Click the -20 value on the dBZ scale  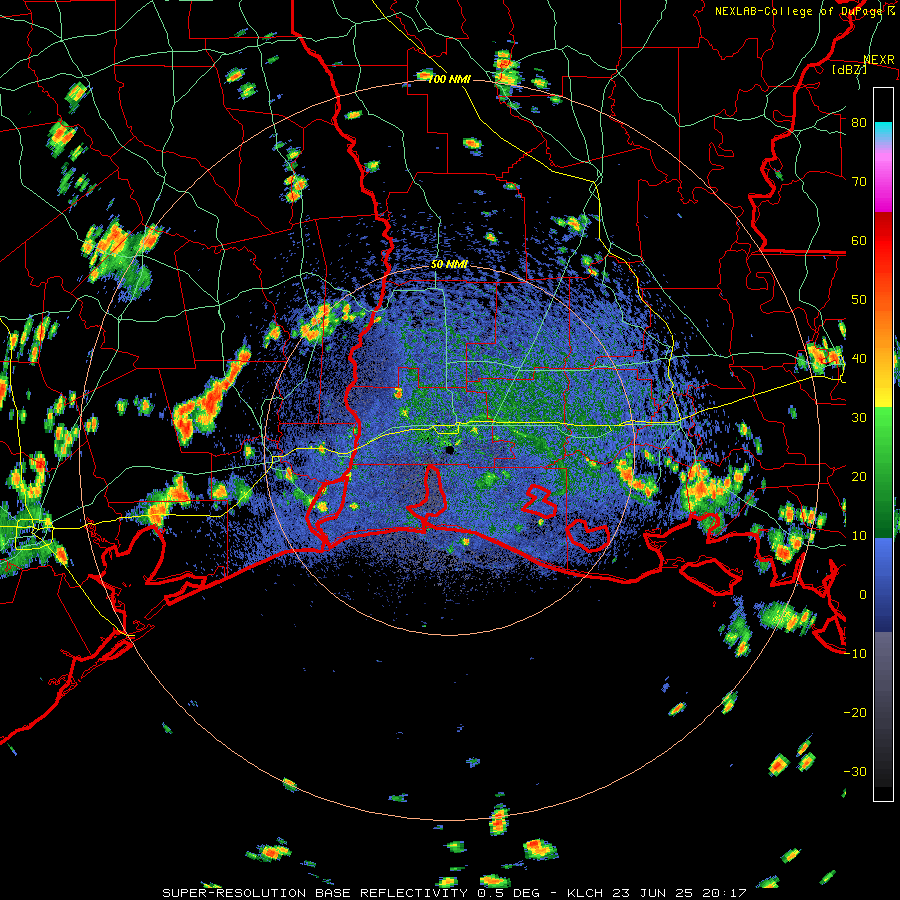point(855,712)
